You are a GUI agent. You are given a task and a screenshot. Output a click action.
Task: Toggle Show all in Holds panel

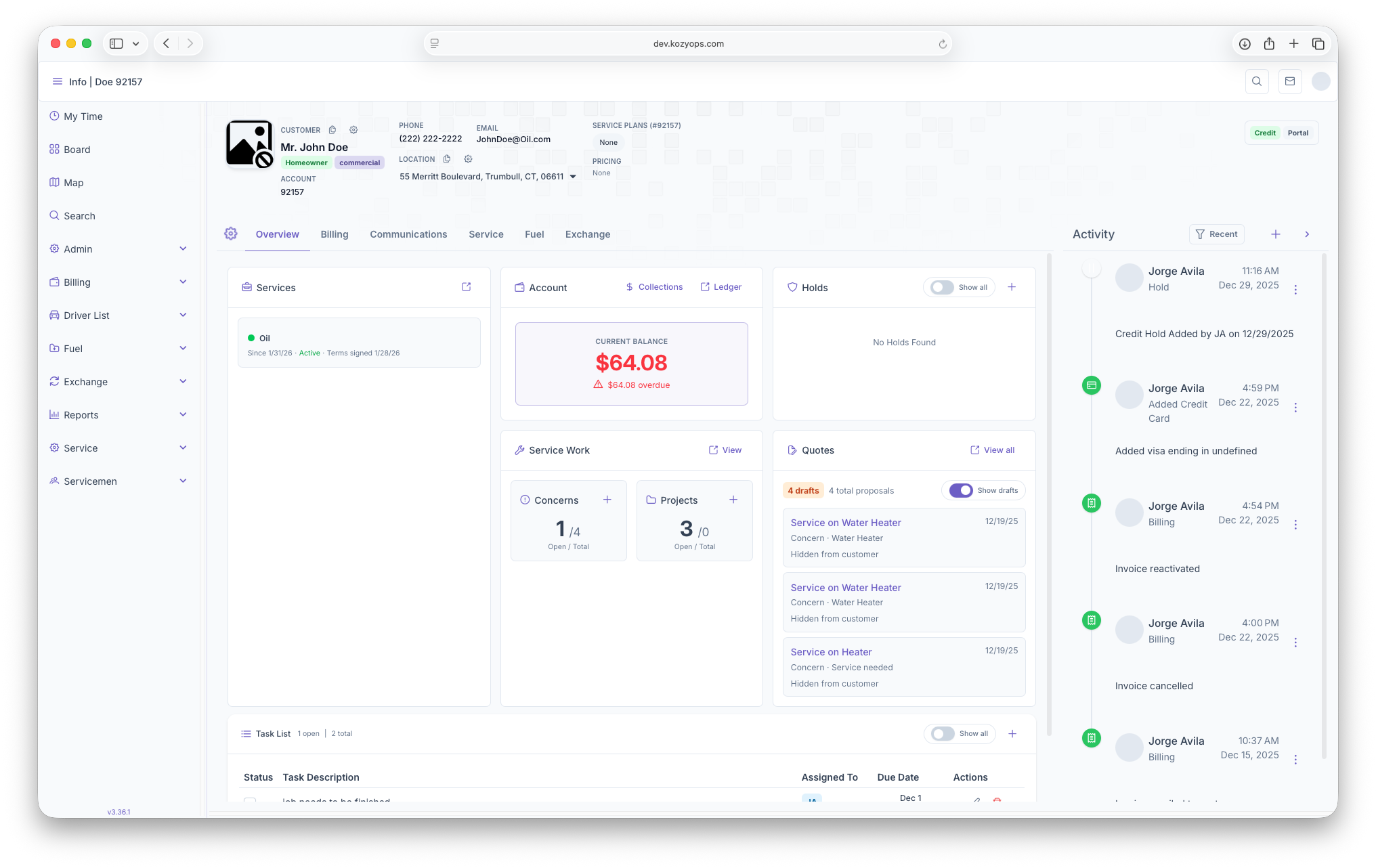[x=942, y=287]
